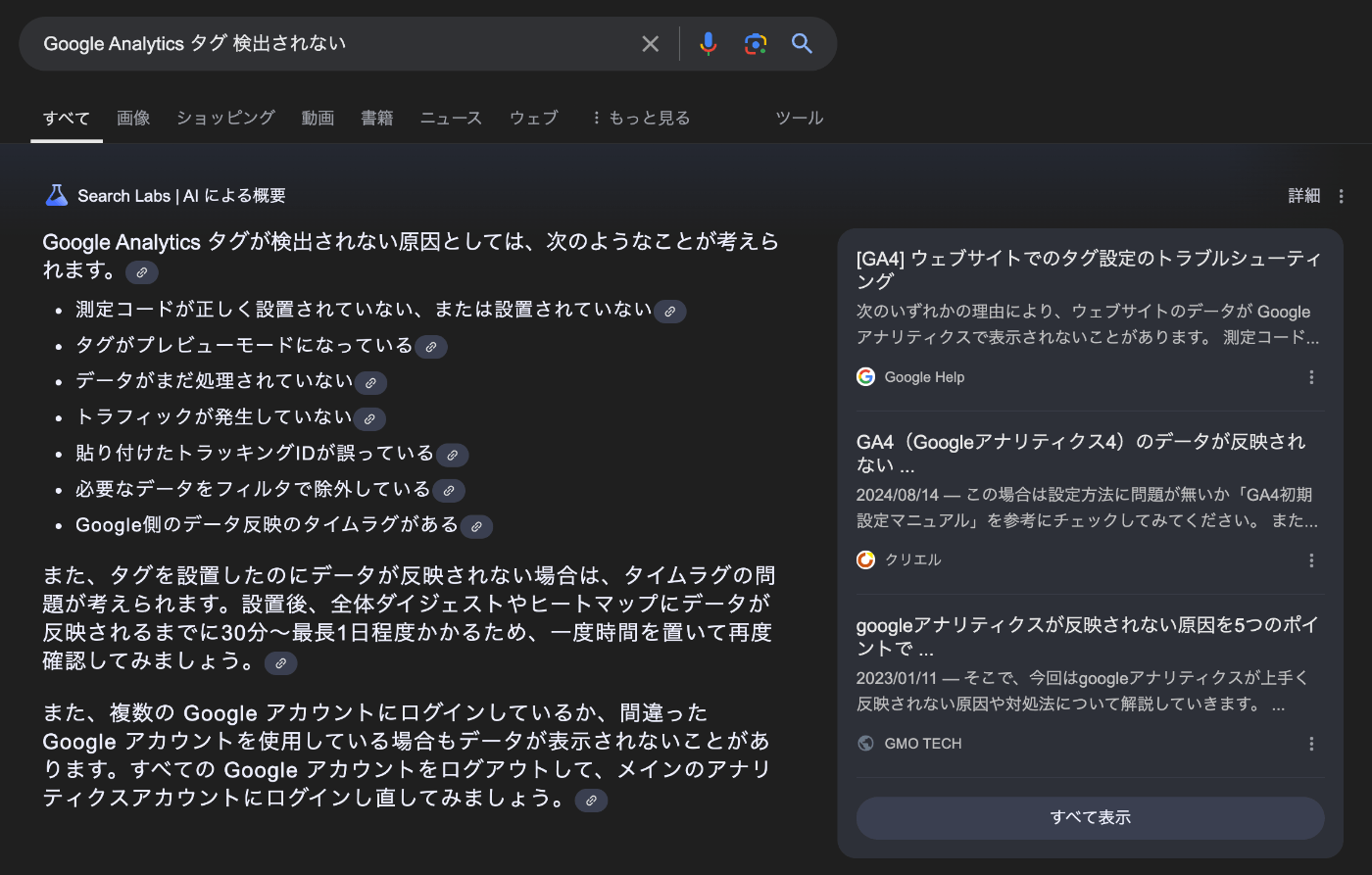Open source link for 必要なデータをフィルタで除外している
Image resolution: width=1372 pixels, height=875 pixels.
tap(449, 491)
